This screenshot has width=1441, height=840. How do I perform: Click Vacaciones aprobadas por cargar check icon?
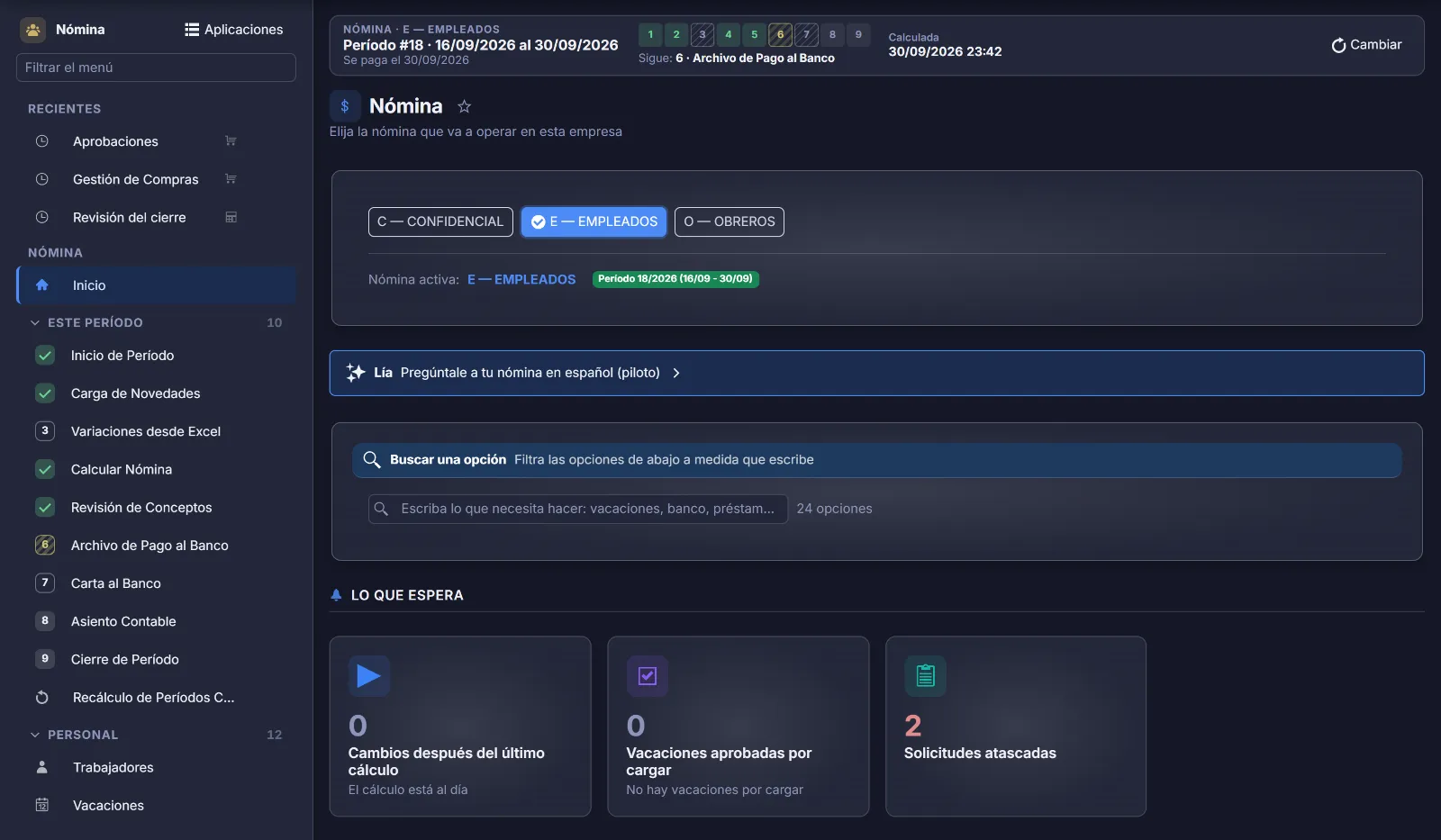648,676
